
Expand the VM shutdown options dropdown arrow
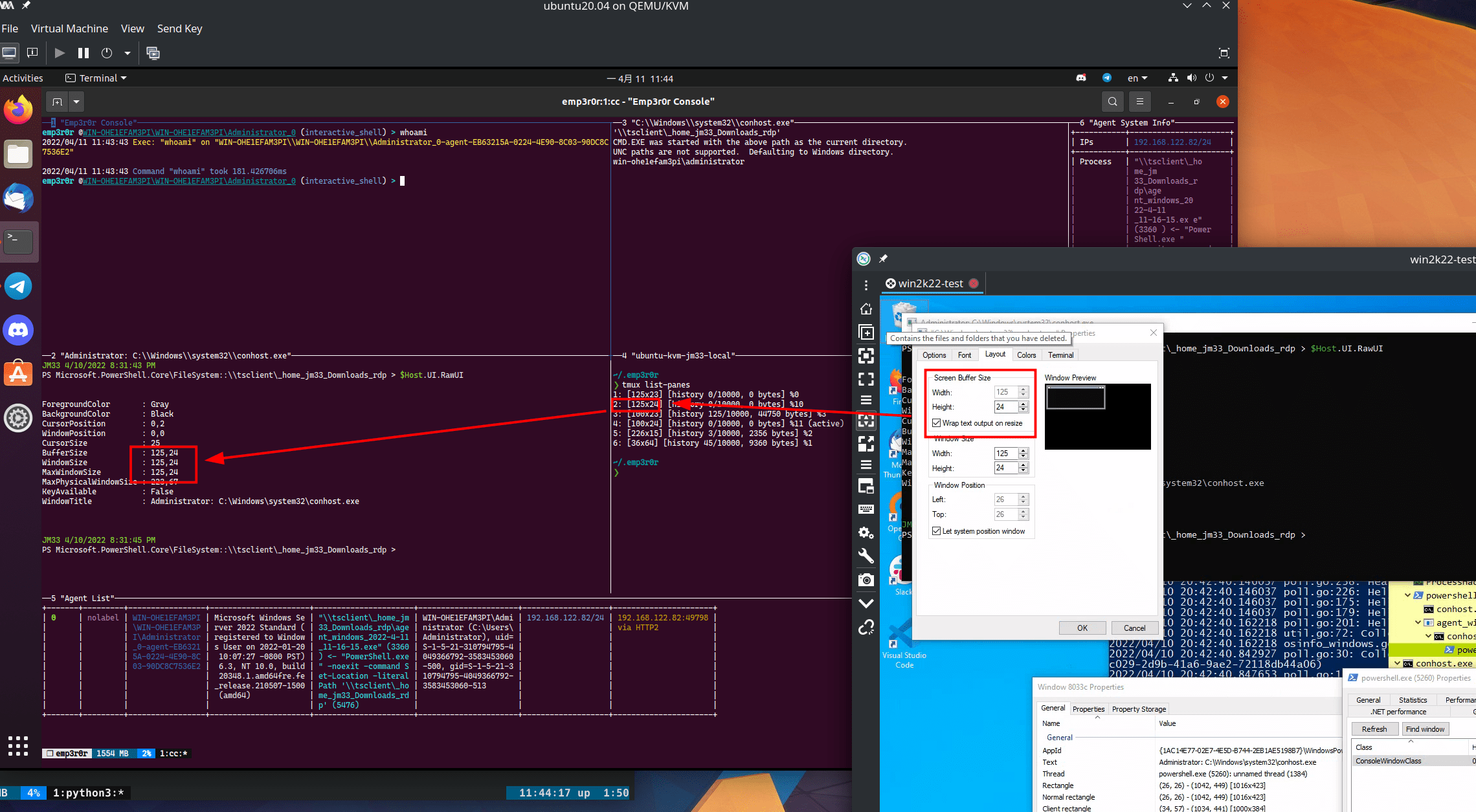(x=128, y=53)
